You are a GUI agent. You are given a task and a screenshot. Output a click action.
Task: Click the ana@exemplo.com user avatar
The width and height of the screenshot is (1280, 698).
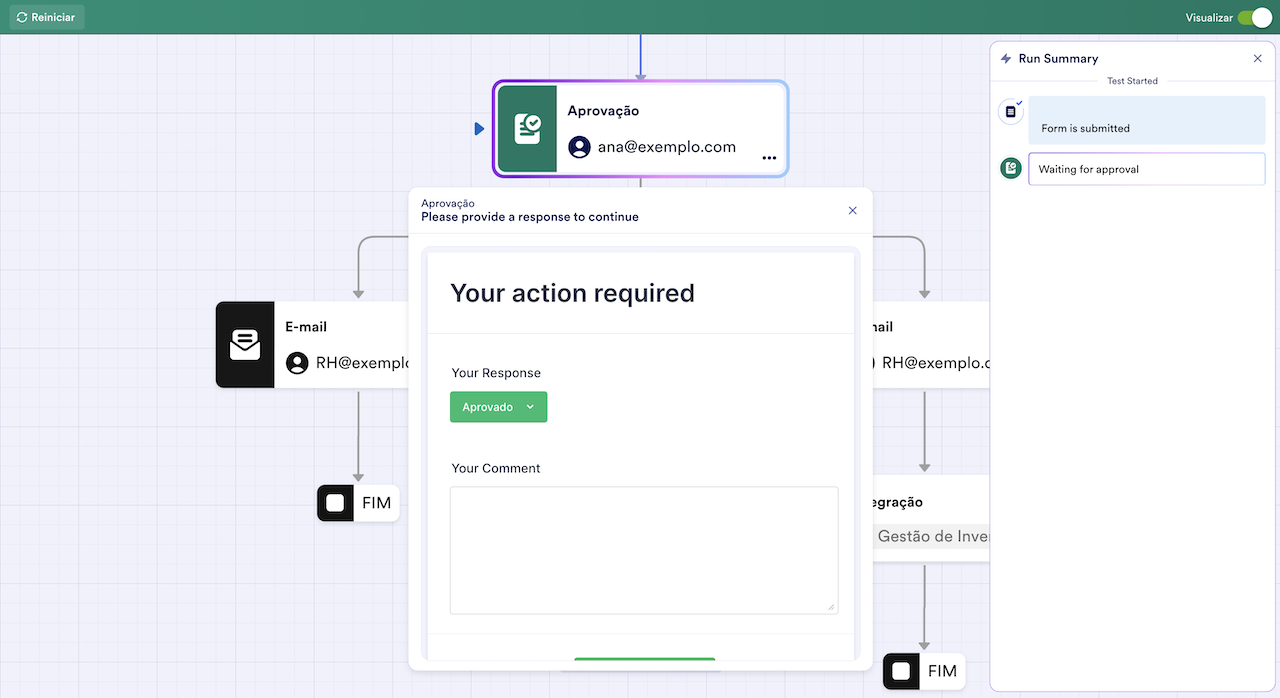(579, 147)
